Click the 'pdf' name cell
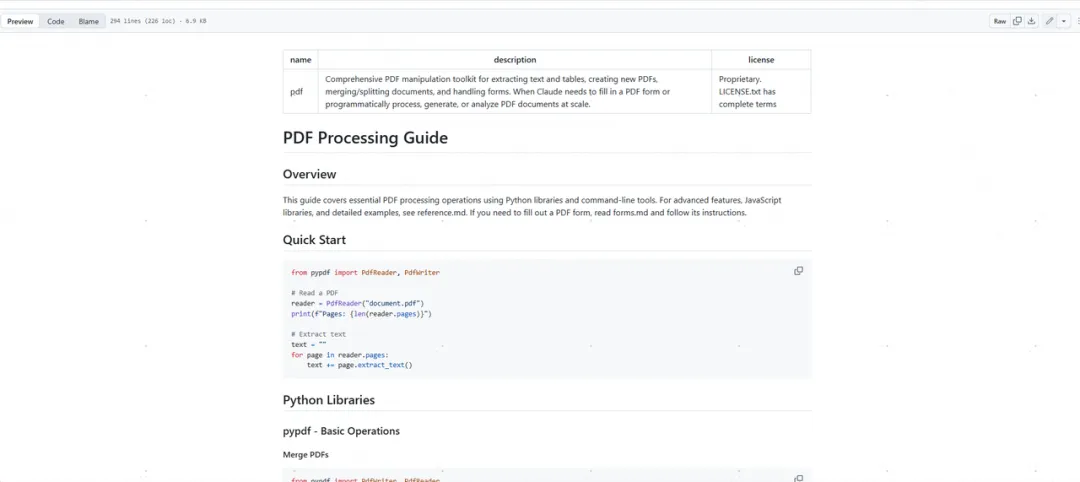The image size is (1080, 482). point(300,92)
